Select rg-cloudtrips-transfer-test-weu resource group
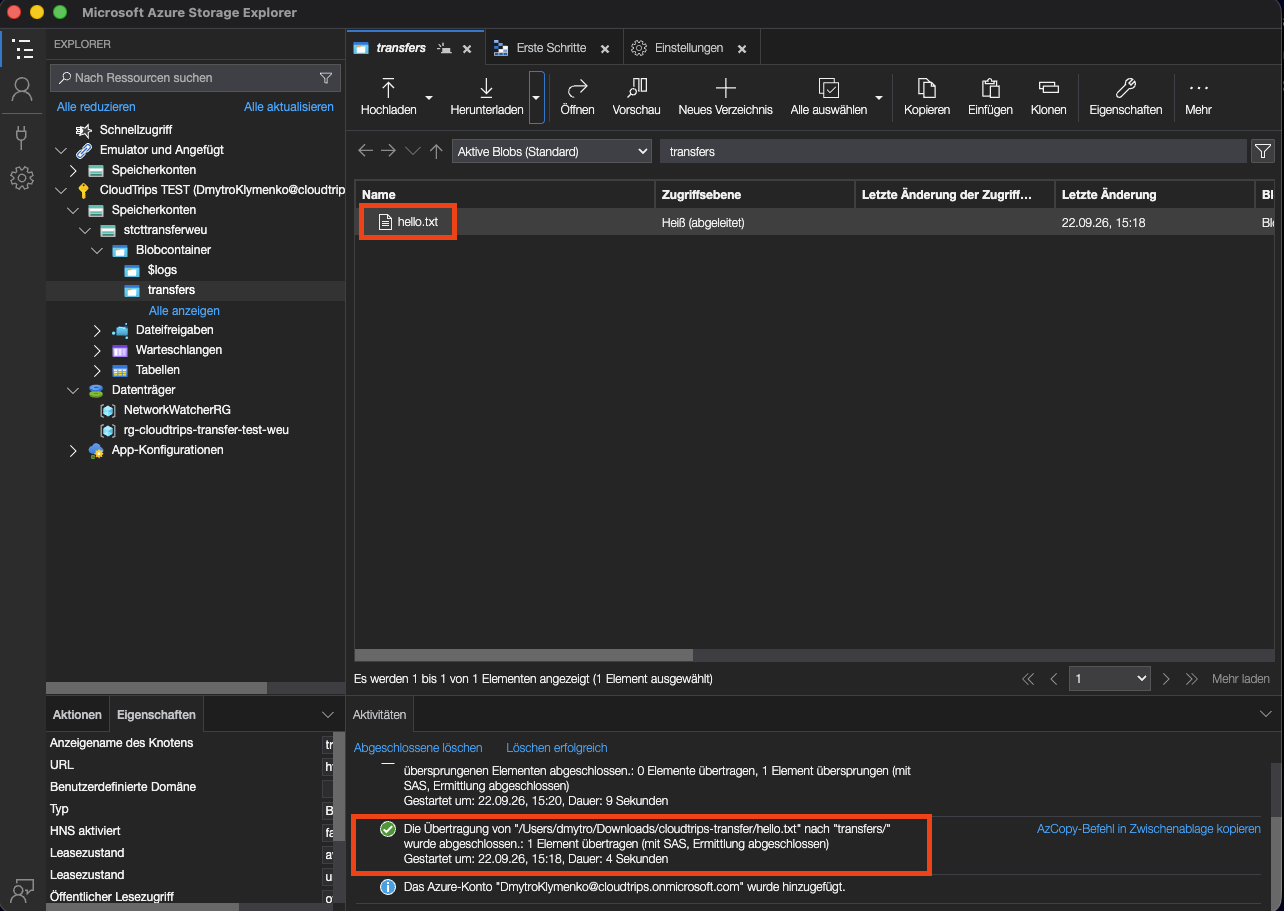 tap(206, 430)
